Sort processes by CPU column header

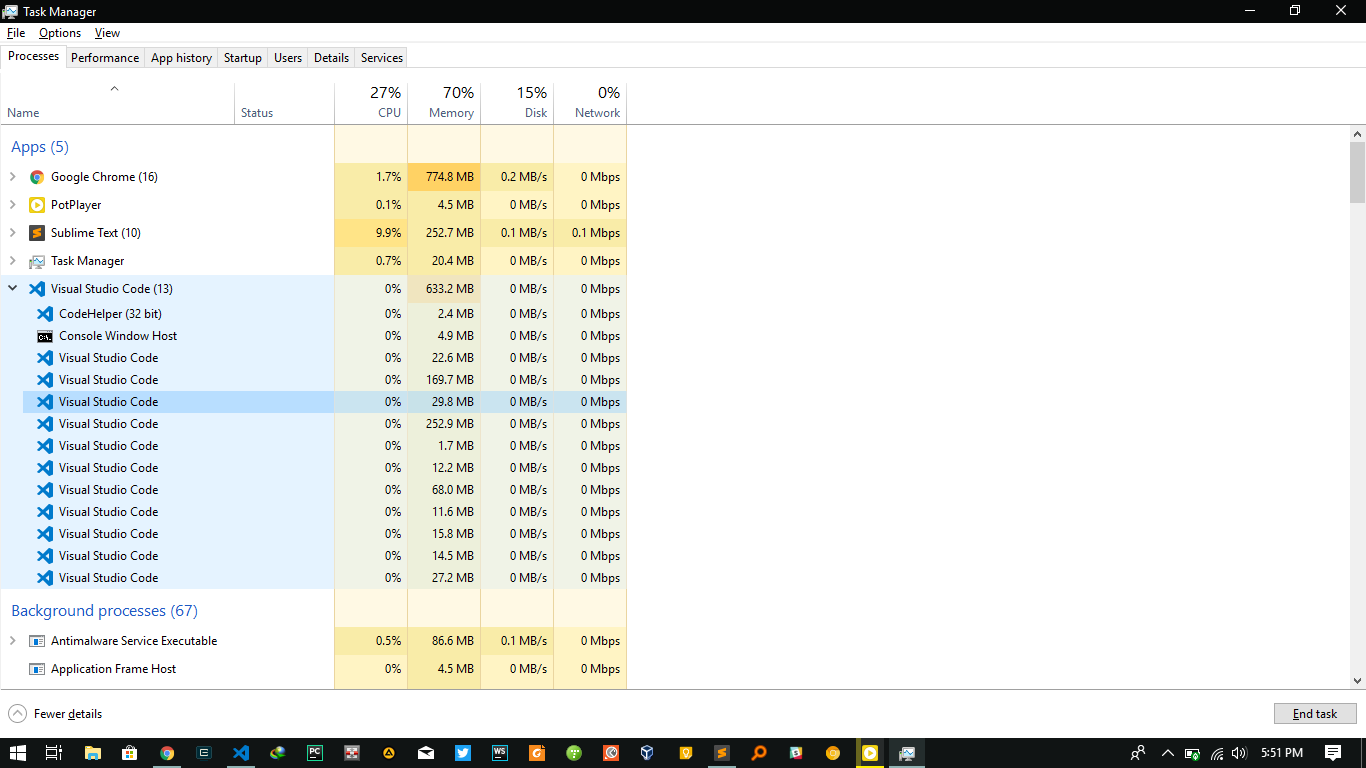(371, 102)
